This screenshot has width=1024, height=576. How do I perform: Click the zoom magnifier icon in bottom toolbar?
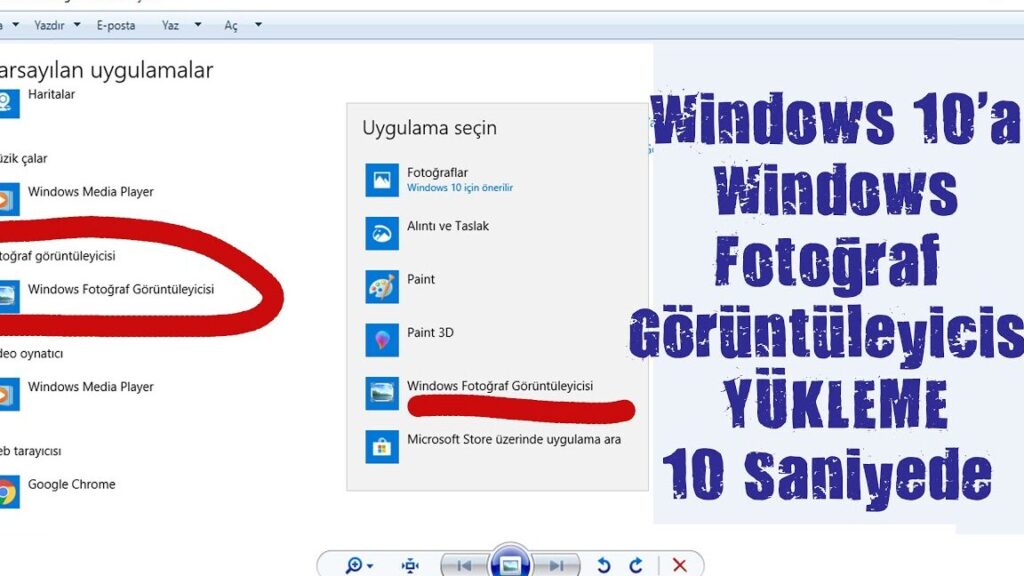(x=357, y=565)
